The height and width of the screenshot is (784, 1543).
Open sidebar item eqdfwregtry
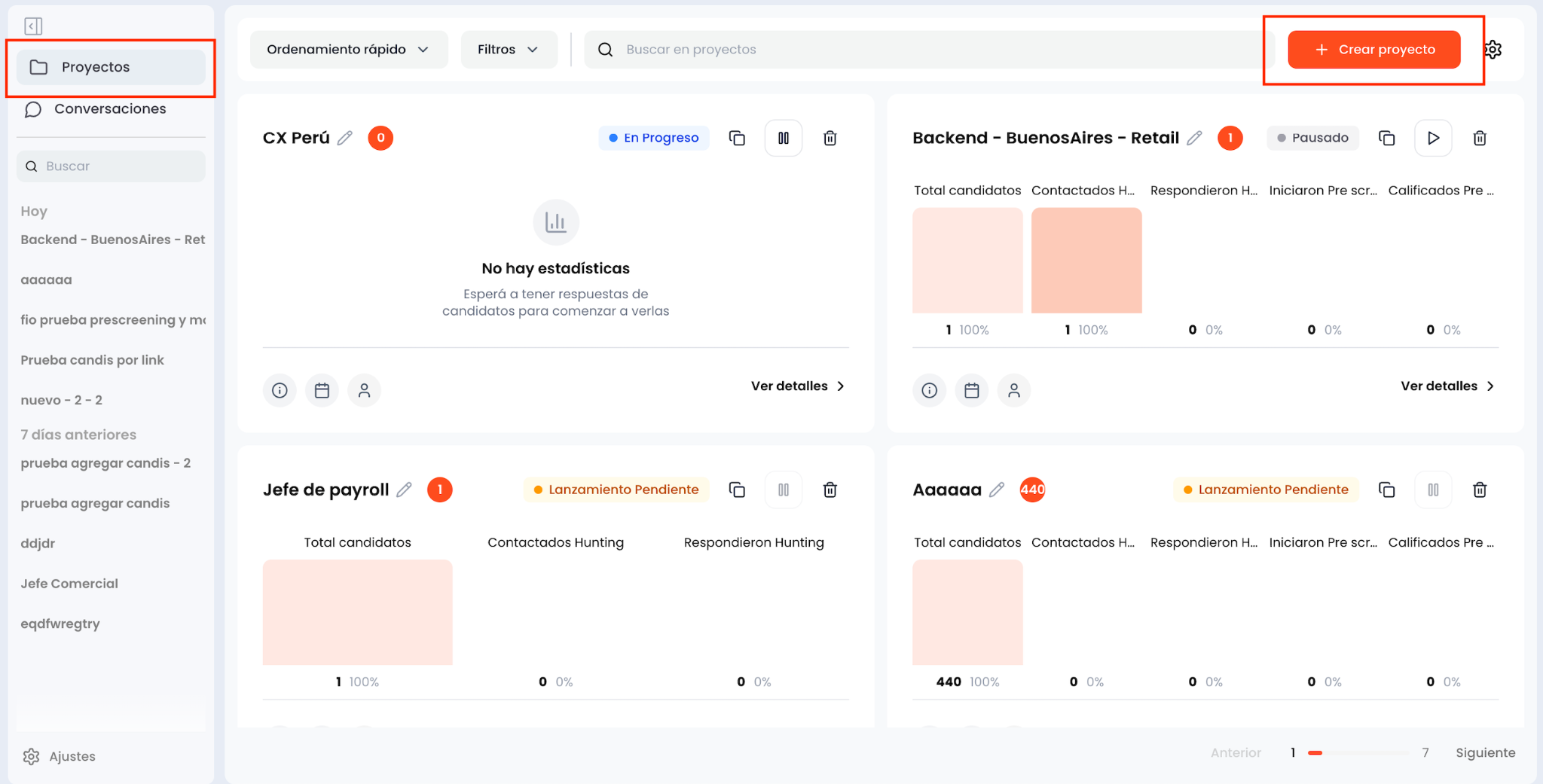tap(60, 624)
